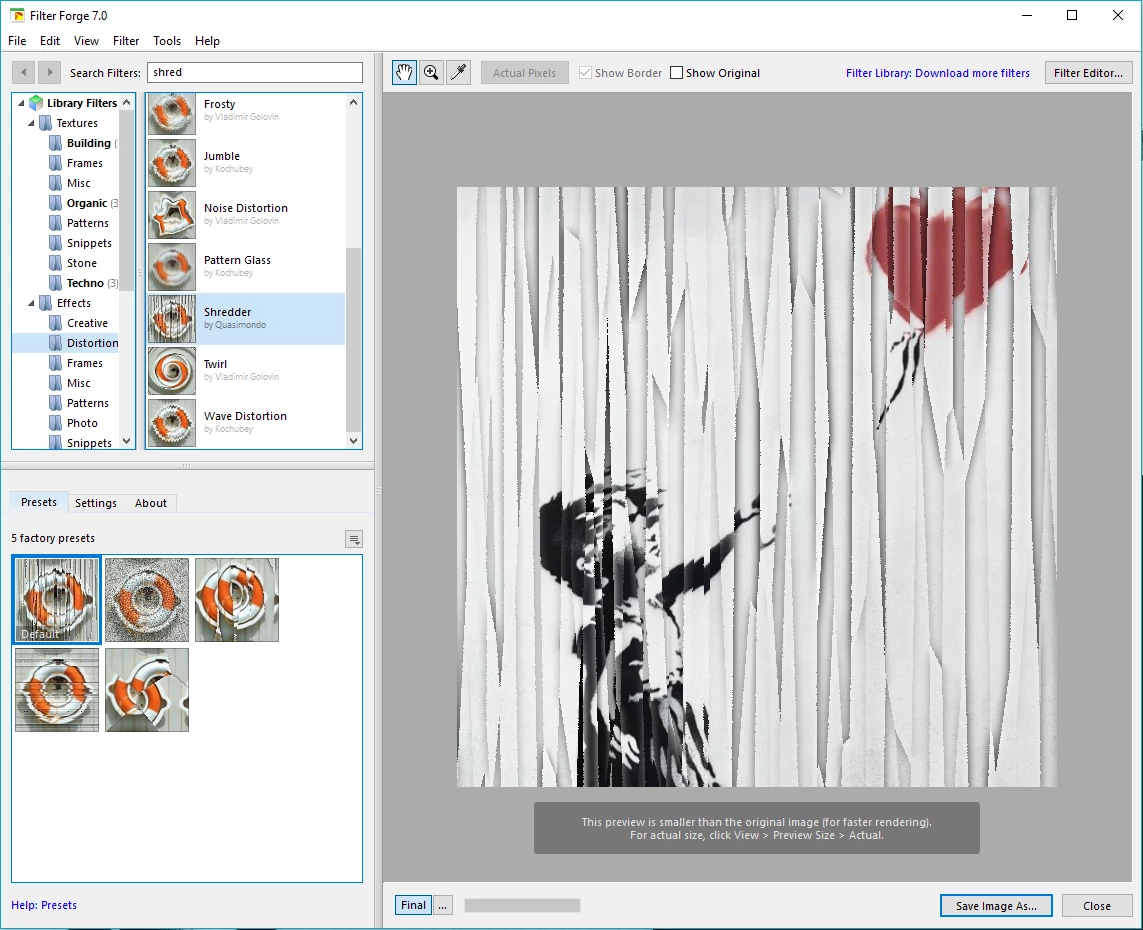Open the Filter Editor

1088,73
